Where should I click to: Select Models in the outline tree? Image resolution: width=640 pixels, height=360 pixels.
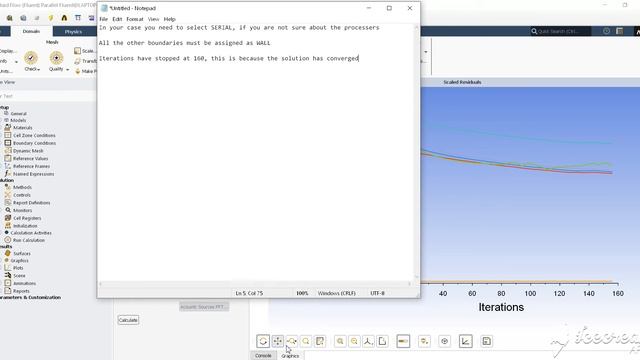pyautogui.click(x=18, y=120)
